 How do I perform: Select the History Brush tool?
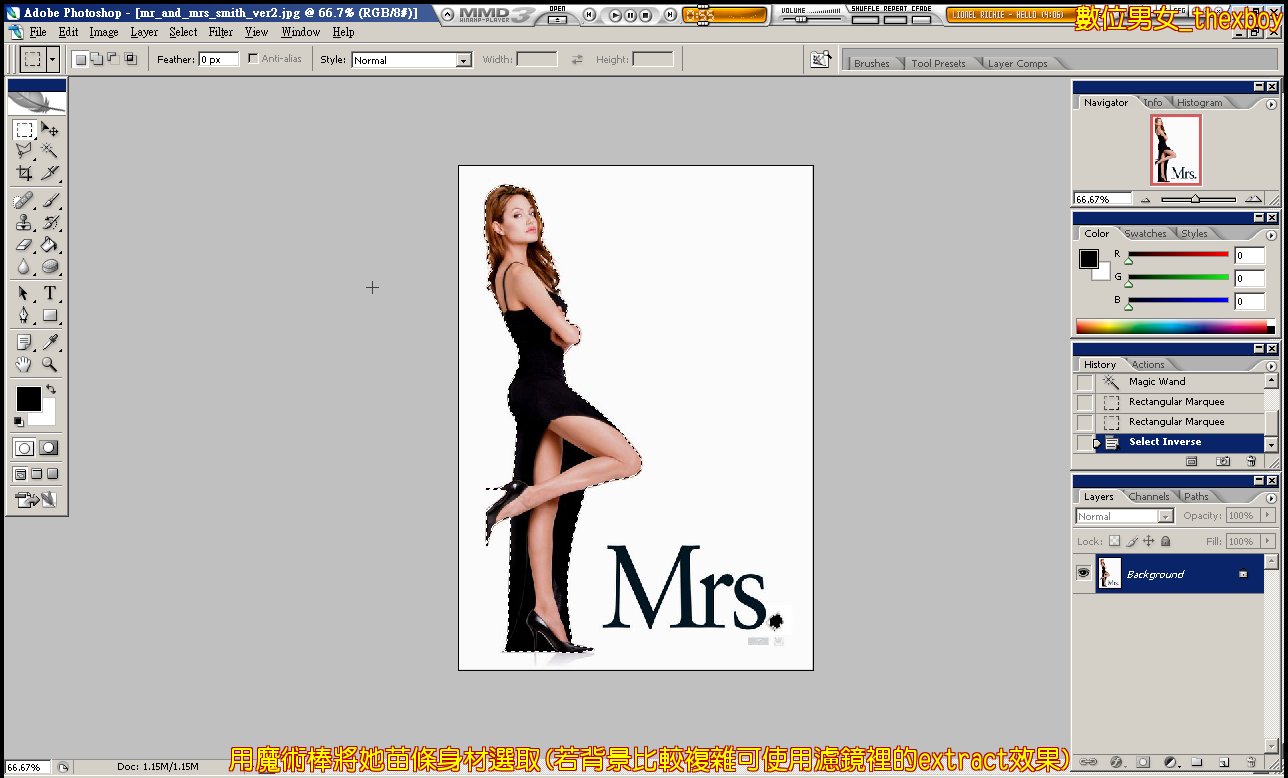pos(50,223)
